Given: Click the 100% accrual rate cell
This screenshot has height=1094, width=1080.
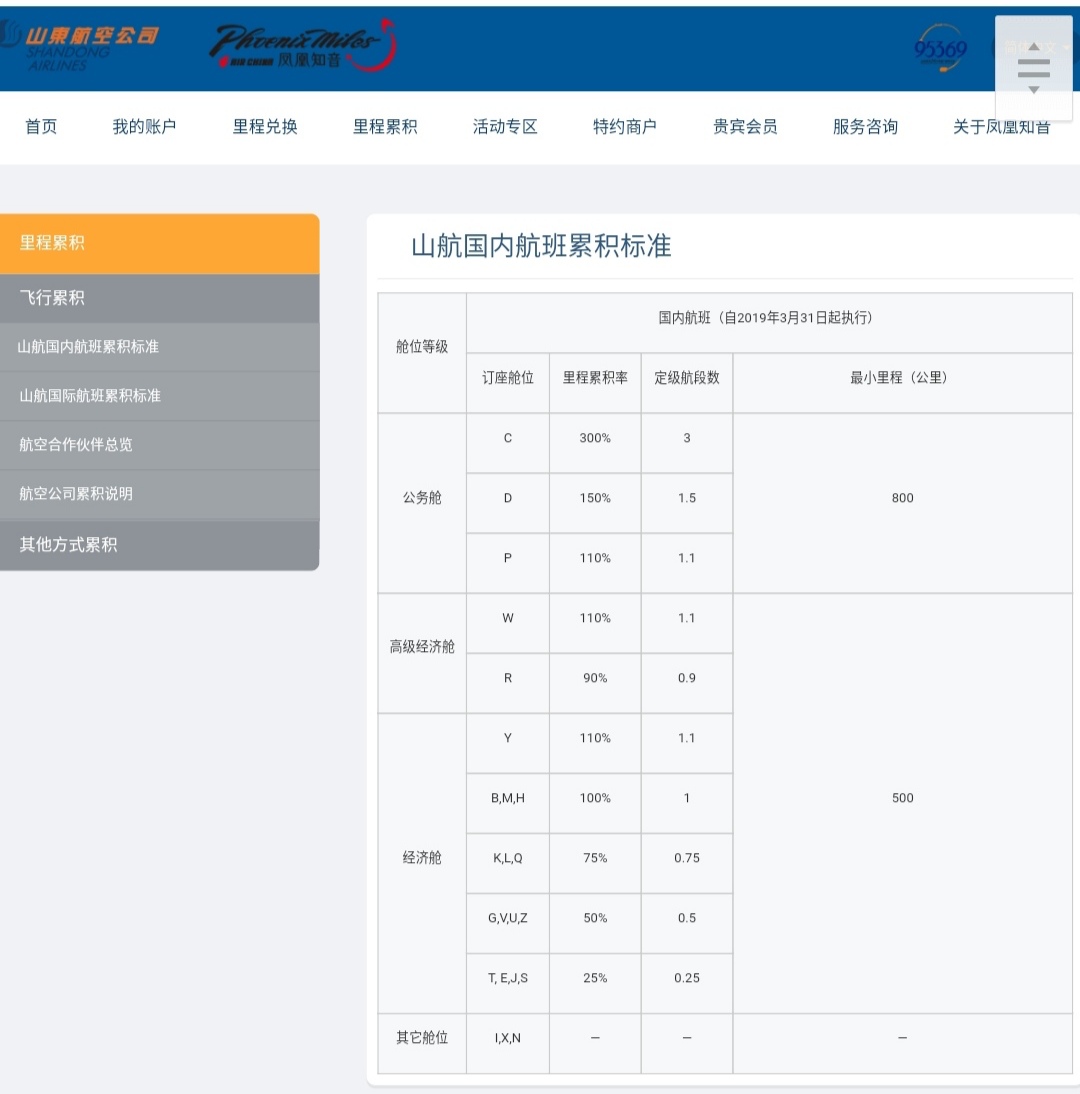Looking at the screenshot, I should pyautogui.click(x=595, y=803).
